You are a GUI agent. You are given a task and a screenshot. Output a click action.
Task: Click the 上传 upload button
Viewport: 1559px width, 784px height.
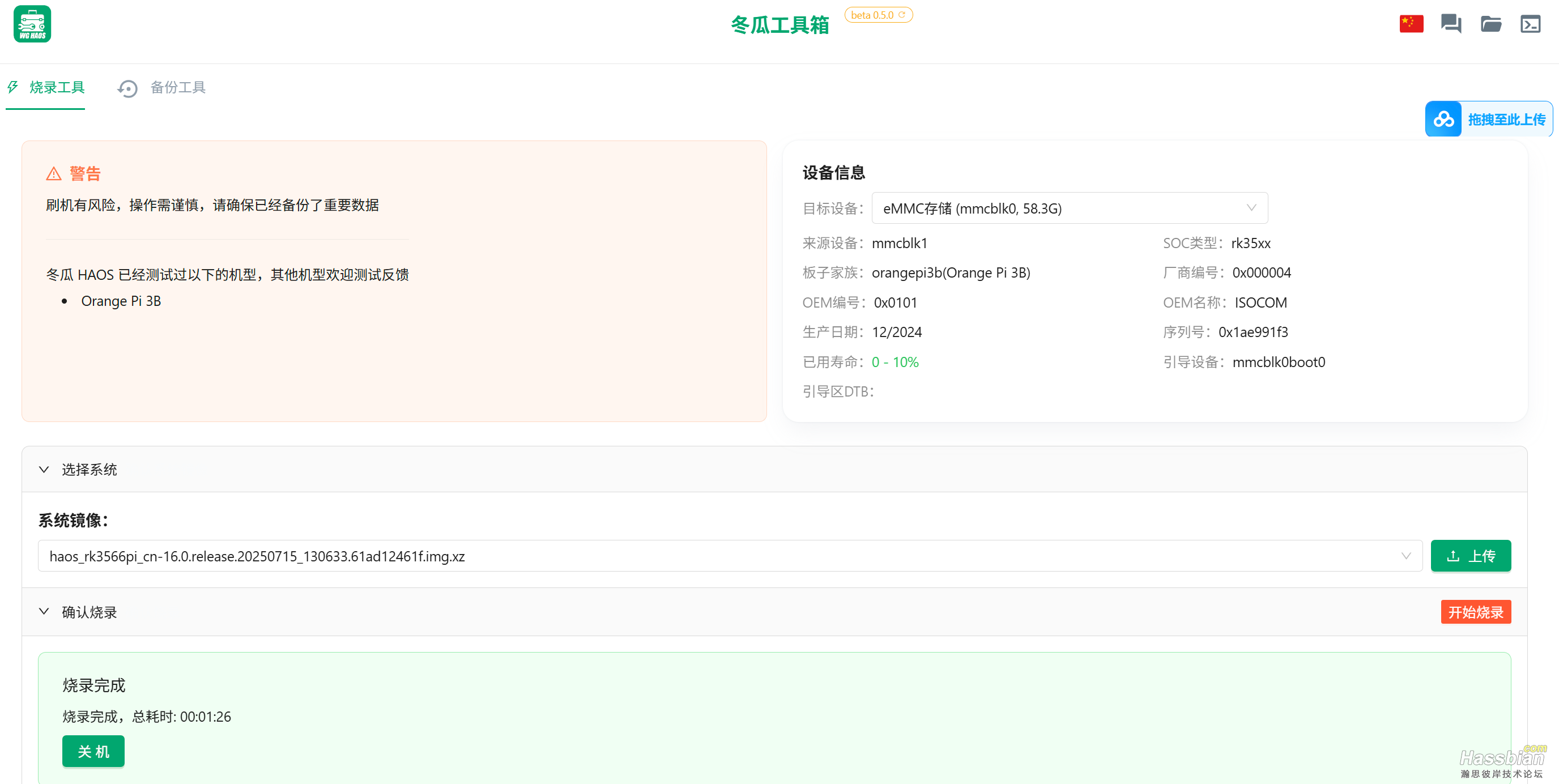pyautogui.click(x=1471, y=556)
